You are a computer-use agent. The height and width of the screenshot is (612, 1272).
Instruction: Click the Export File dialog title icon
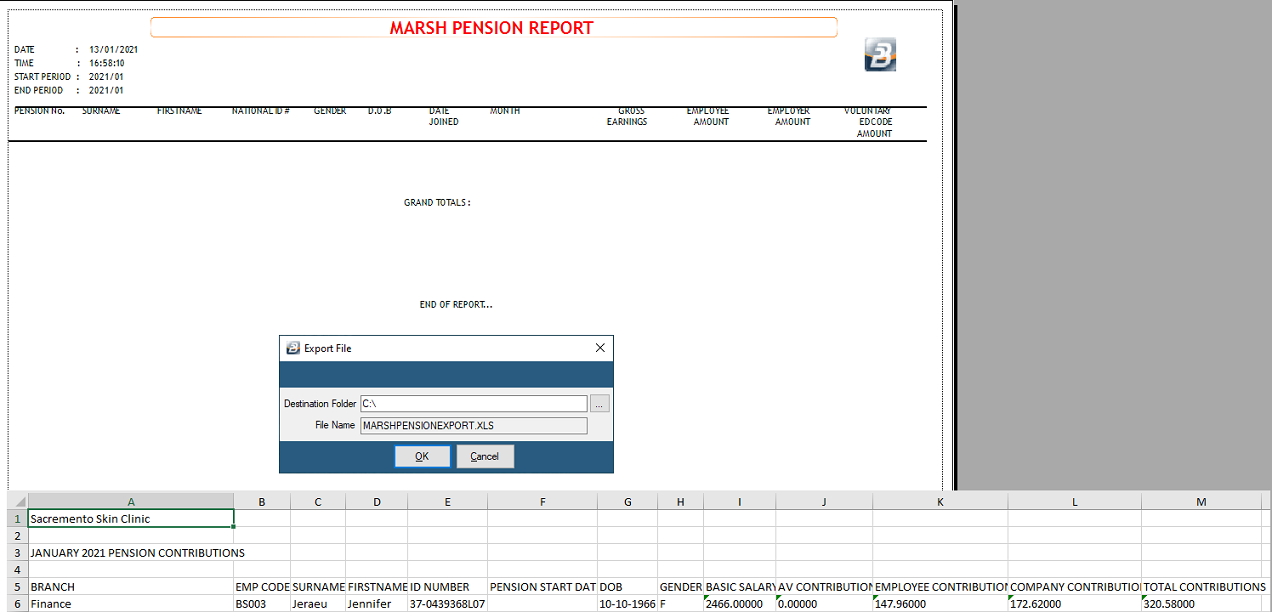[x=293, y=348]
